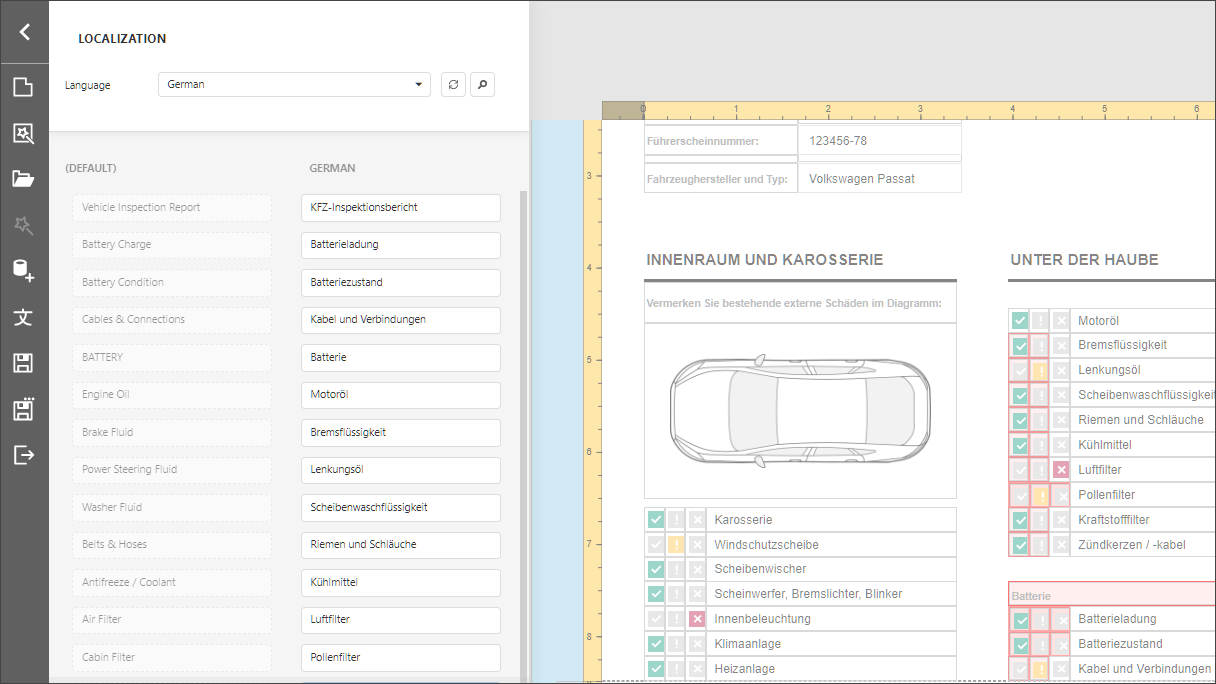Viewport: 1216px width, 684px height.
Task: Click the KFZ-Inspektionsbericht translation field
Action: click(400, 207)
